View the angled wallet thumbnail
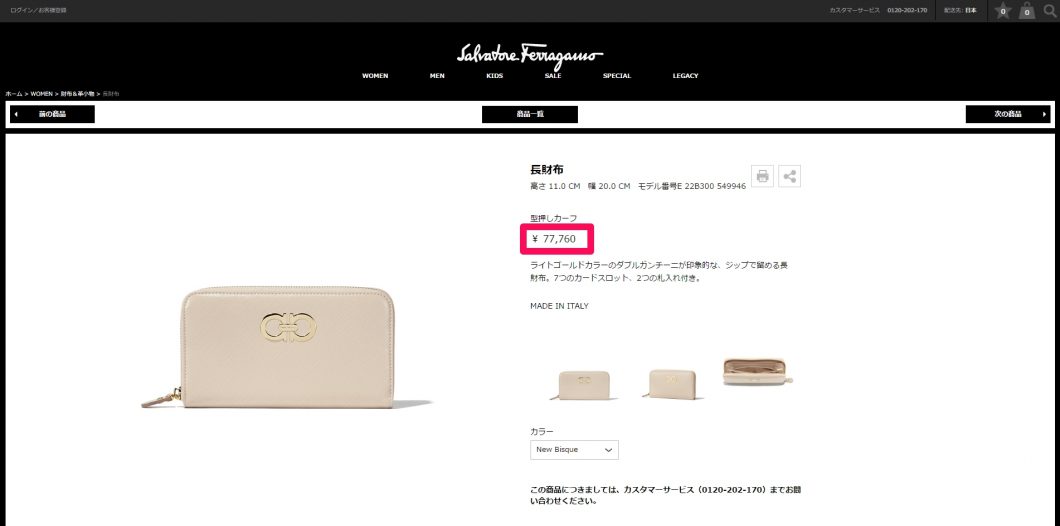Screen dimensions: 1060x526 click(x=671, y=384)
